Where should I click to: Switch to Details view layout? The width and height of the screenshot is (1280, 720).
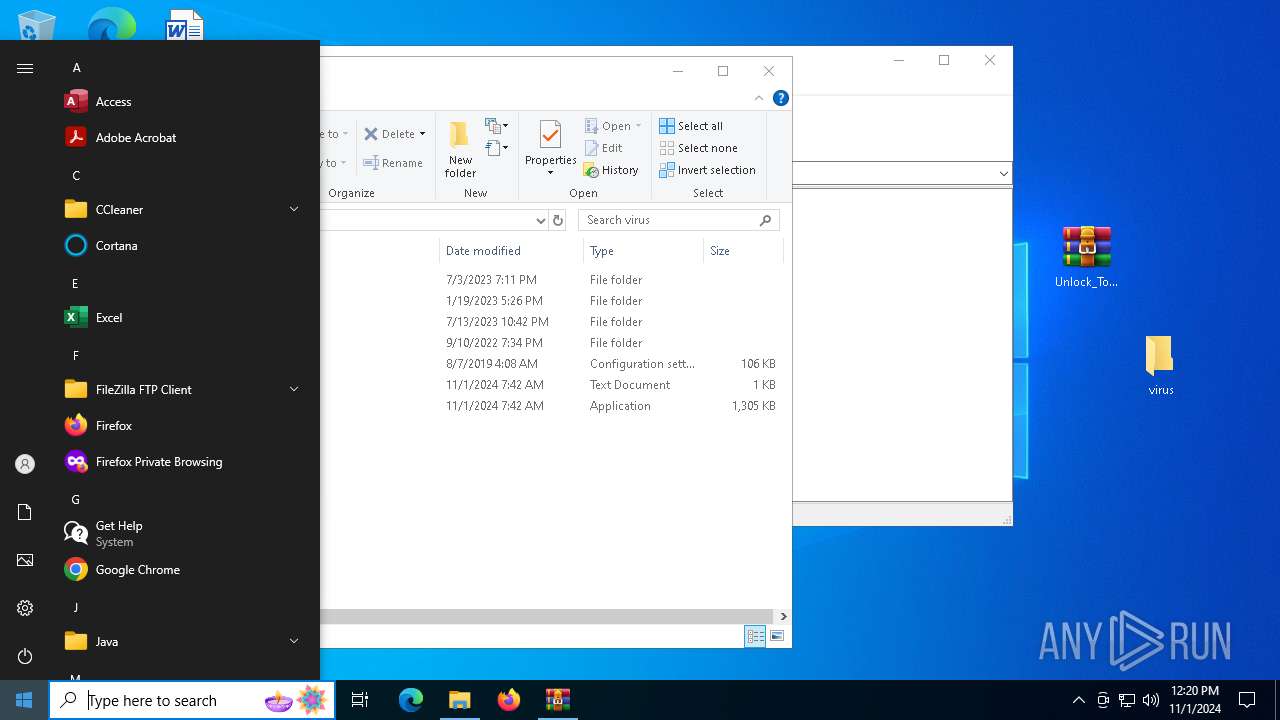pos(755,636)
